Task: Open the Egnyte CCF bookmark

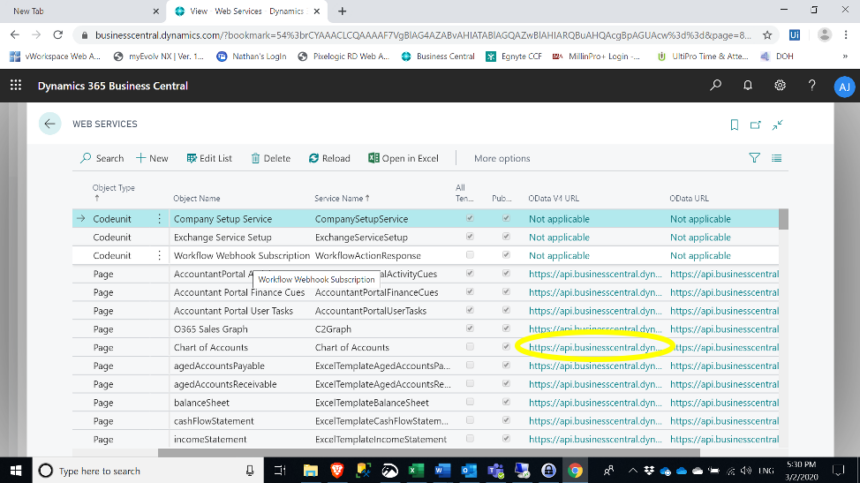Action: (x=514, y=56)
